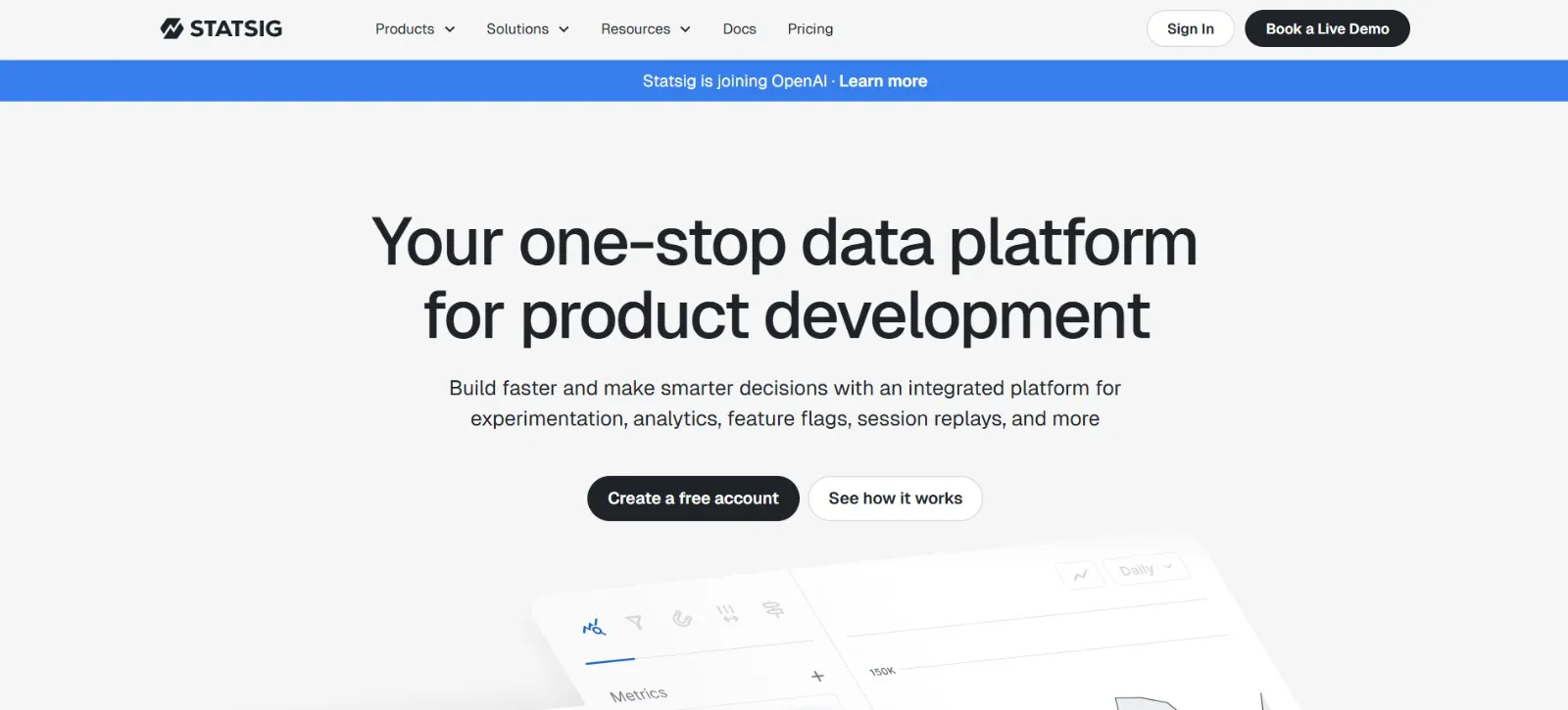Click the Statsig is joining OpenAI text
This screenshot has width=1568, height=710.
734,81
